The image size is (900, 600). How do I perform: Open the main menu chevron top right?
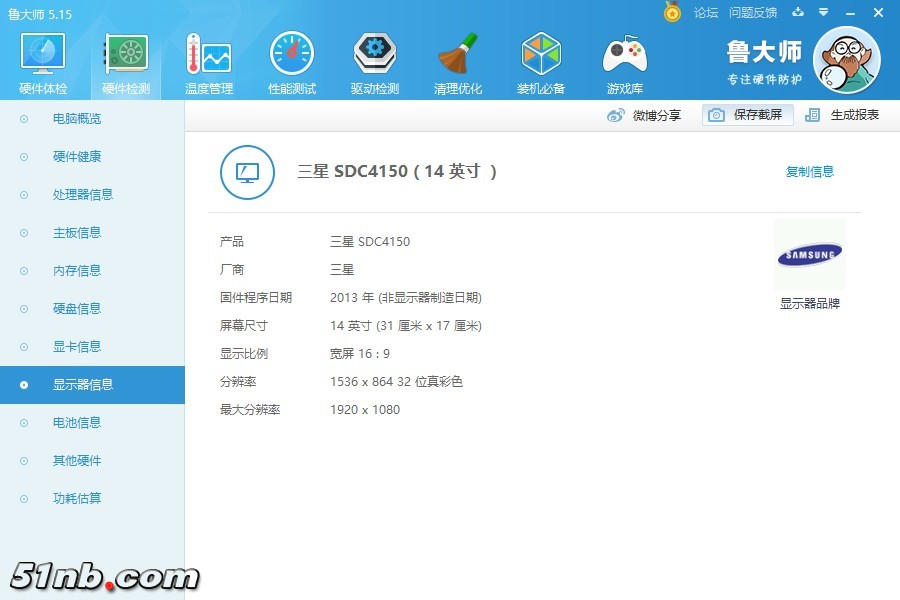[x=822, y=14]
